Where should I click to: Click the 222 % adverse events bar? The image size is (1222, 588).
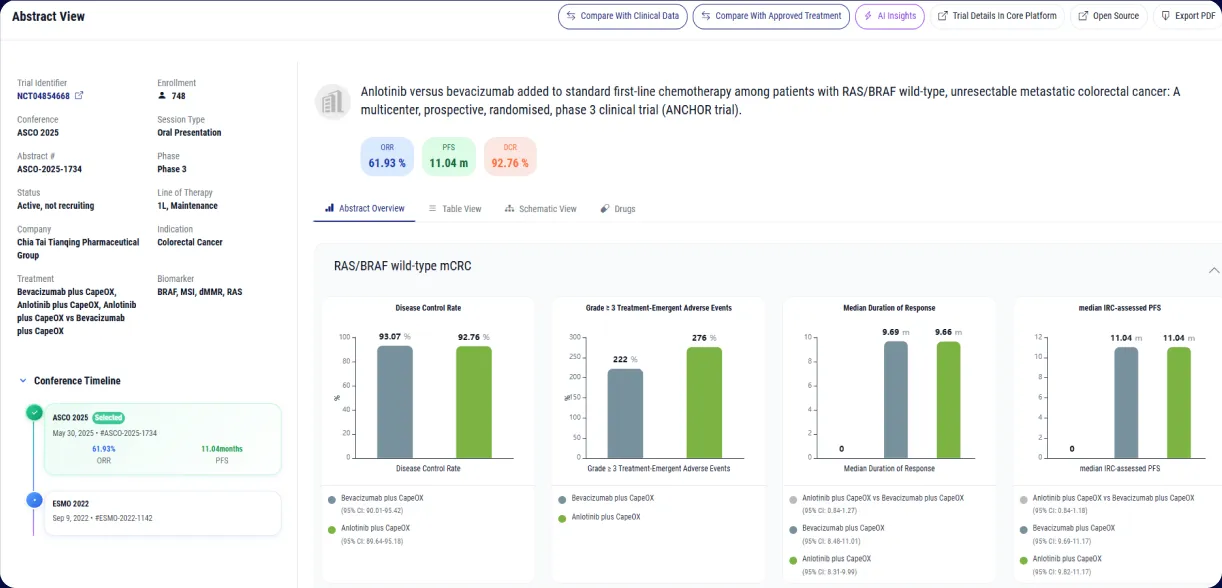pyautogui.click(x=625, y=413)
